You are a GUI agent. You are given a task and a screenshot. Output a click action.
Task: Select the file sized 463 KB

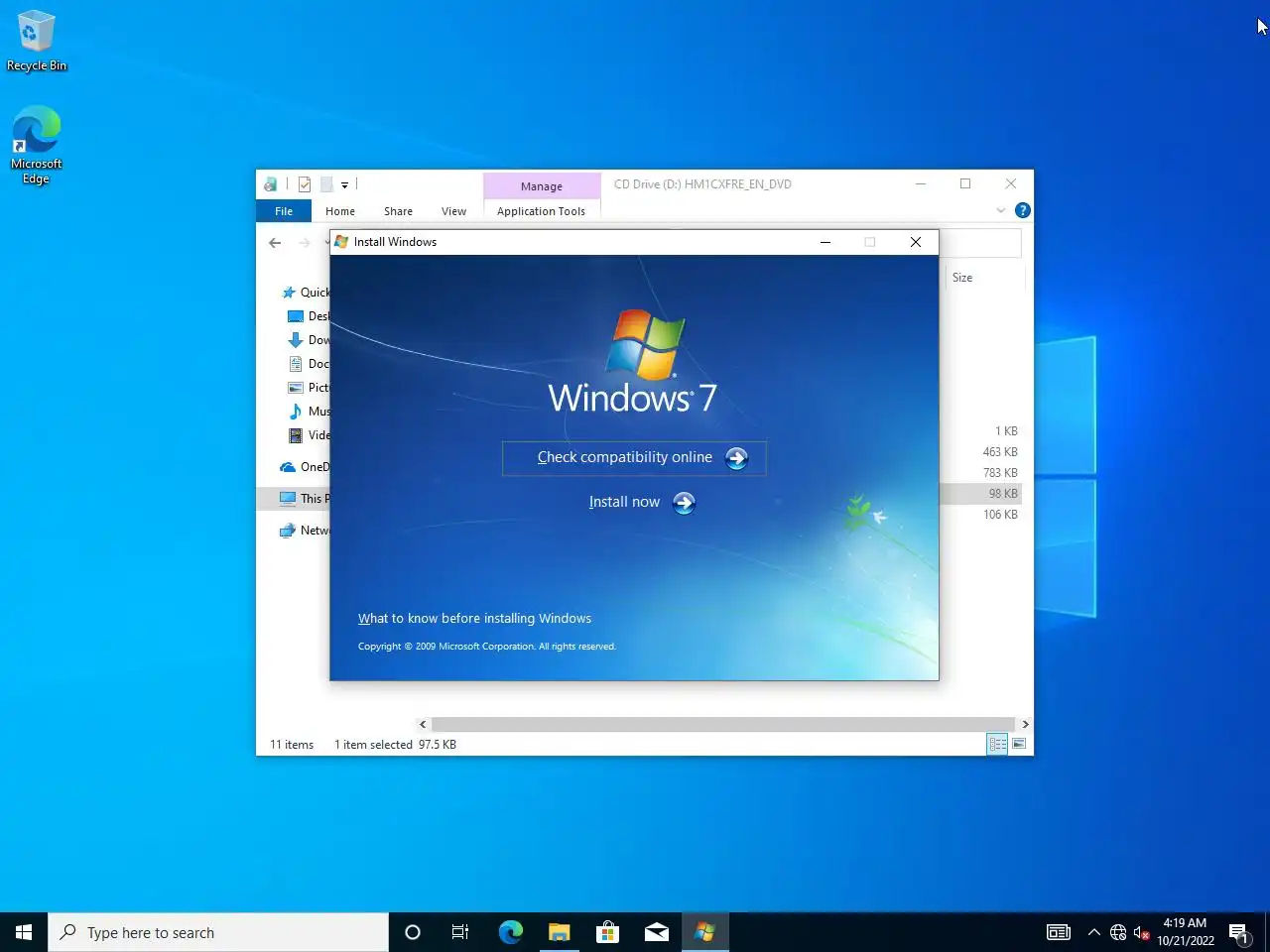tap(1000, 452)
